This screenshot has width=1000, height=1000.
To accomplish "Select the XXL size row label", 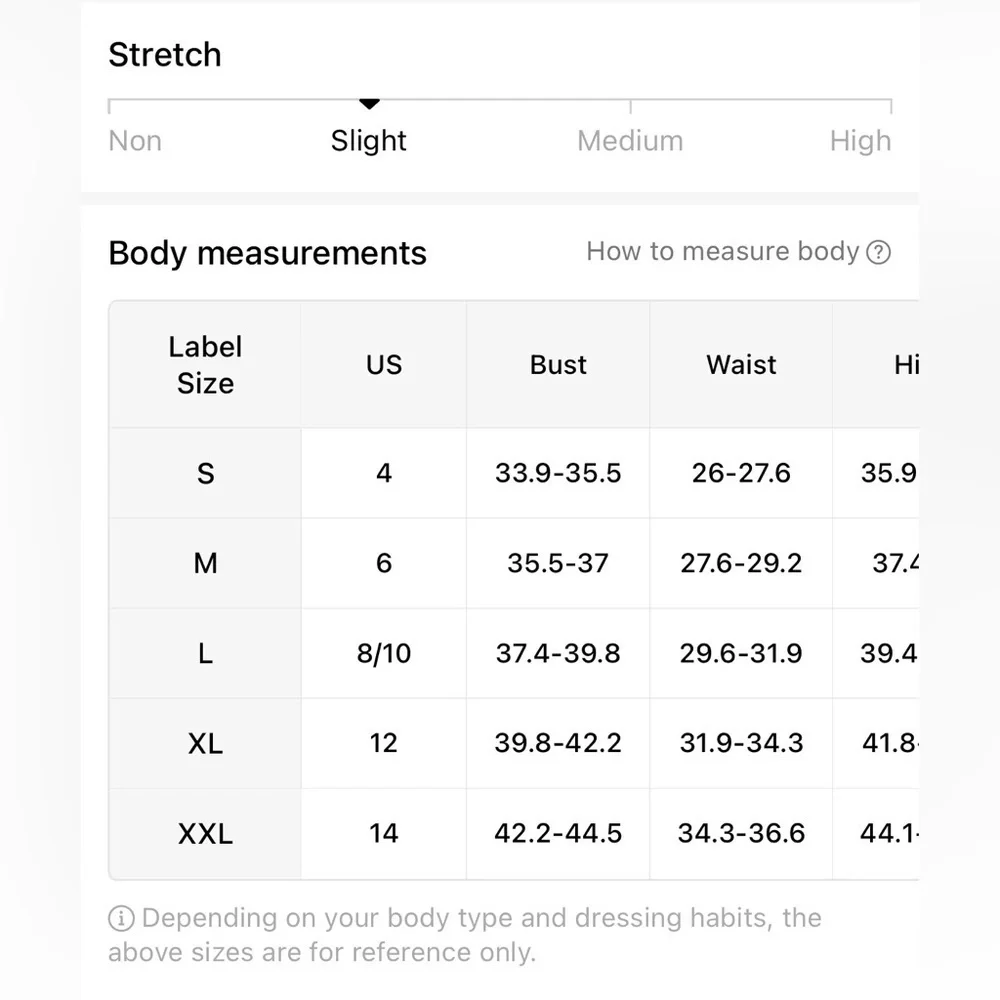I will [x=205, y=834].
